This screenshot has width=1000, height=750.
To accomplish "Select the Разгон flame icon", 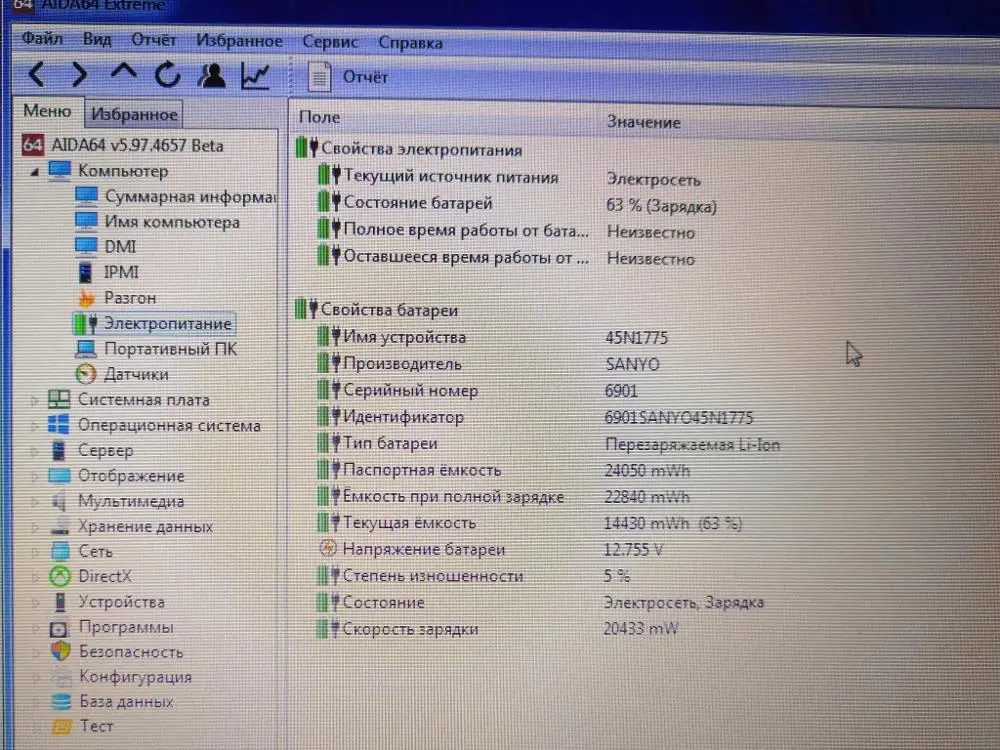I will tap(86, 298).
